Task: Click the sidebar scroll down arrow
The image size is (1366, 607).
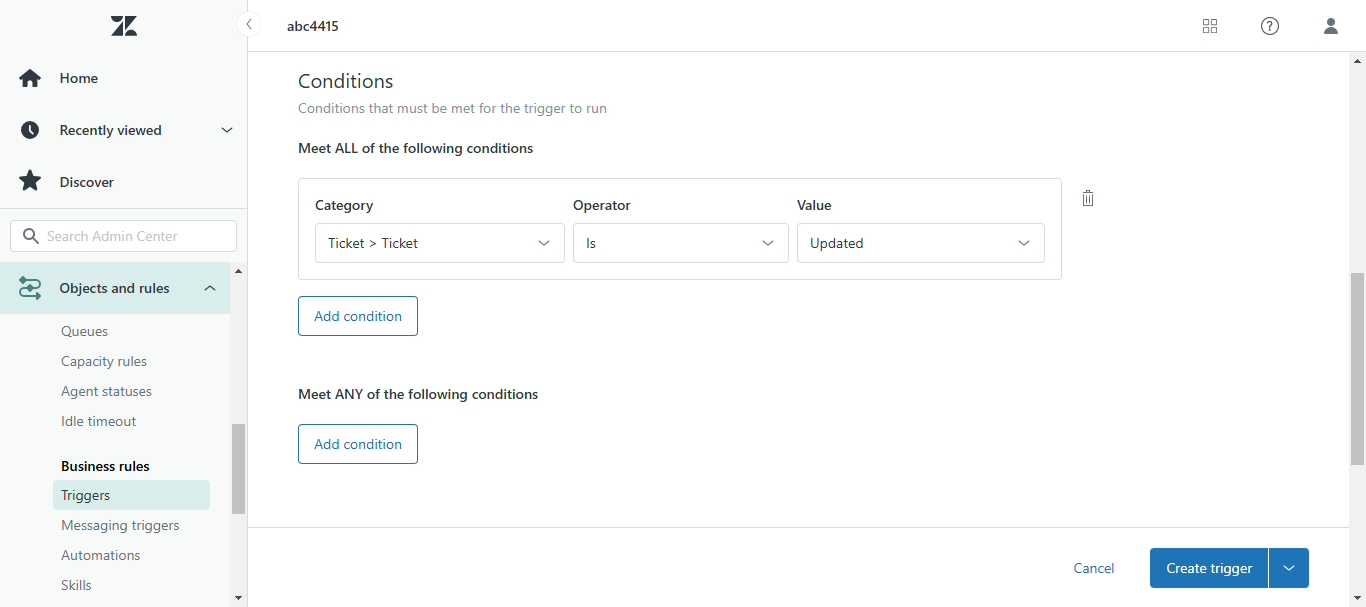Action: 238,598
